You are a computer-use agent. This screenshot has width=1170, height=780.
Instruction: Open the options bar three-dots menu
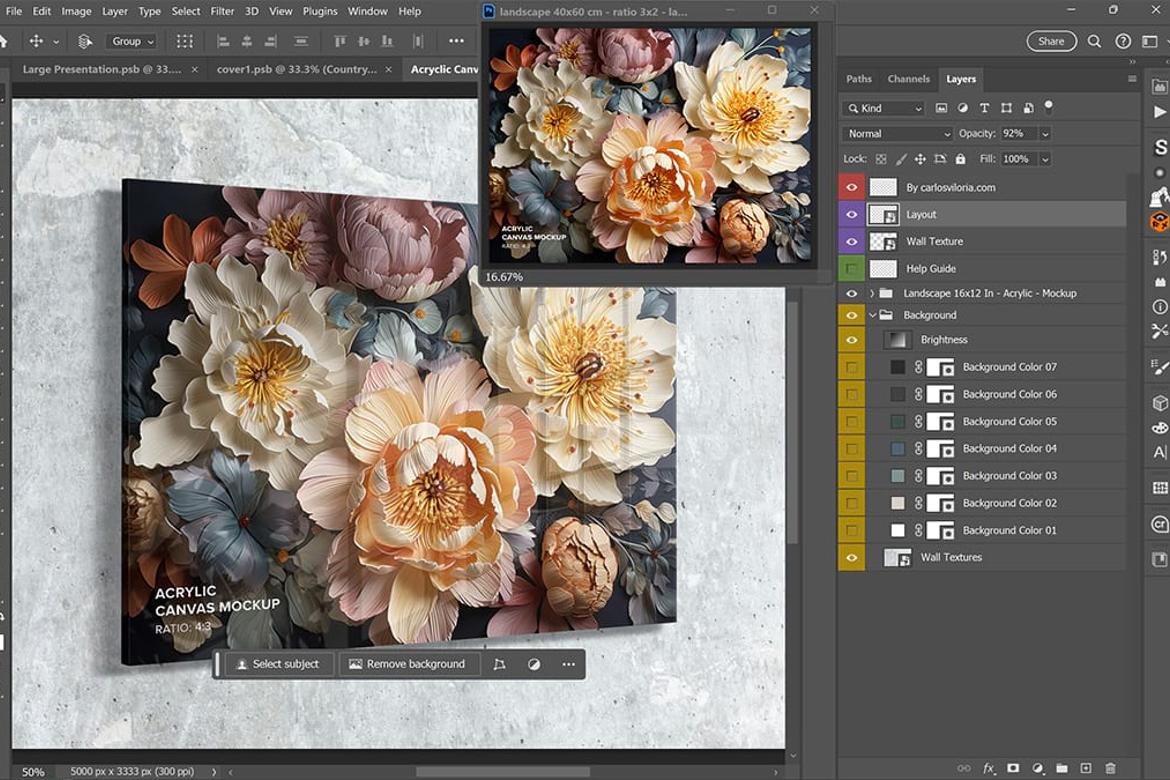tap(456, 41)
